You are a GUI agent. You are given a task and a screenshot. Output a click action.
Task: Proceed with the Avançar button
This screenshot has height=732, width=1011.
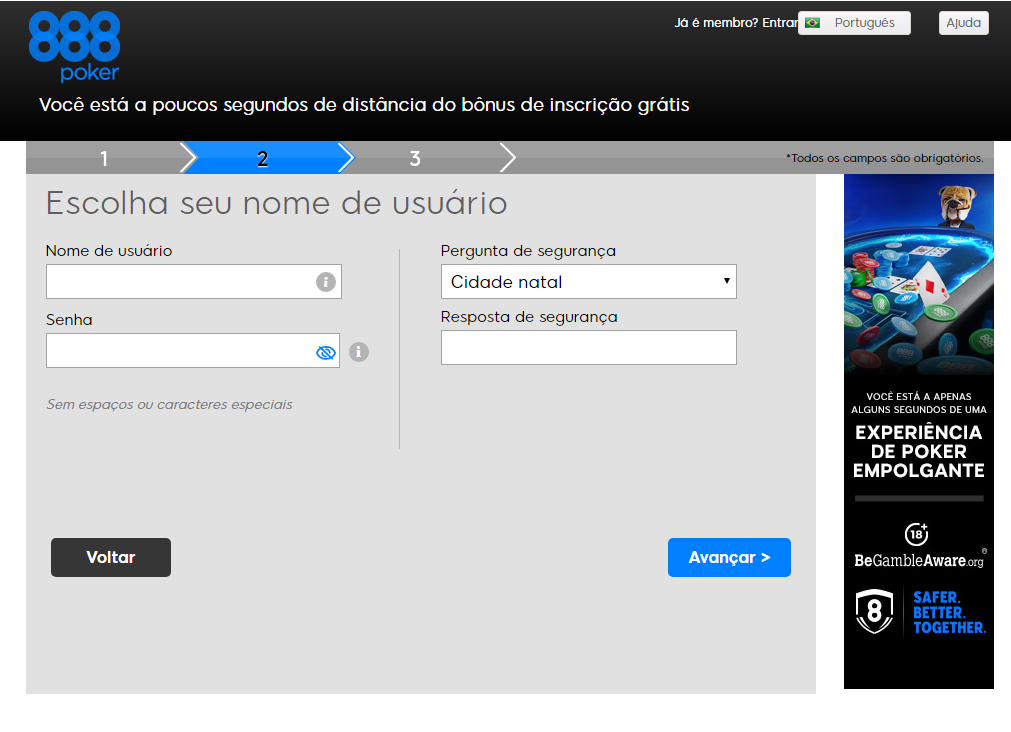click(729, 557)
